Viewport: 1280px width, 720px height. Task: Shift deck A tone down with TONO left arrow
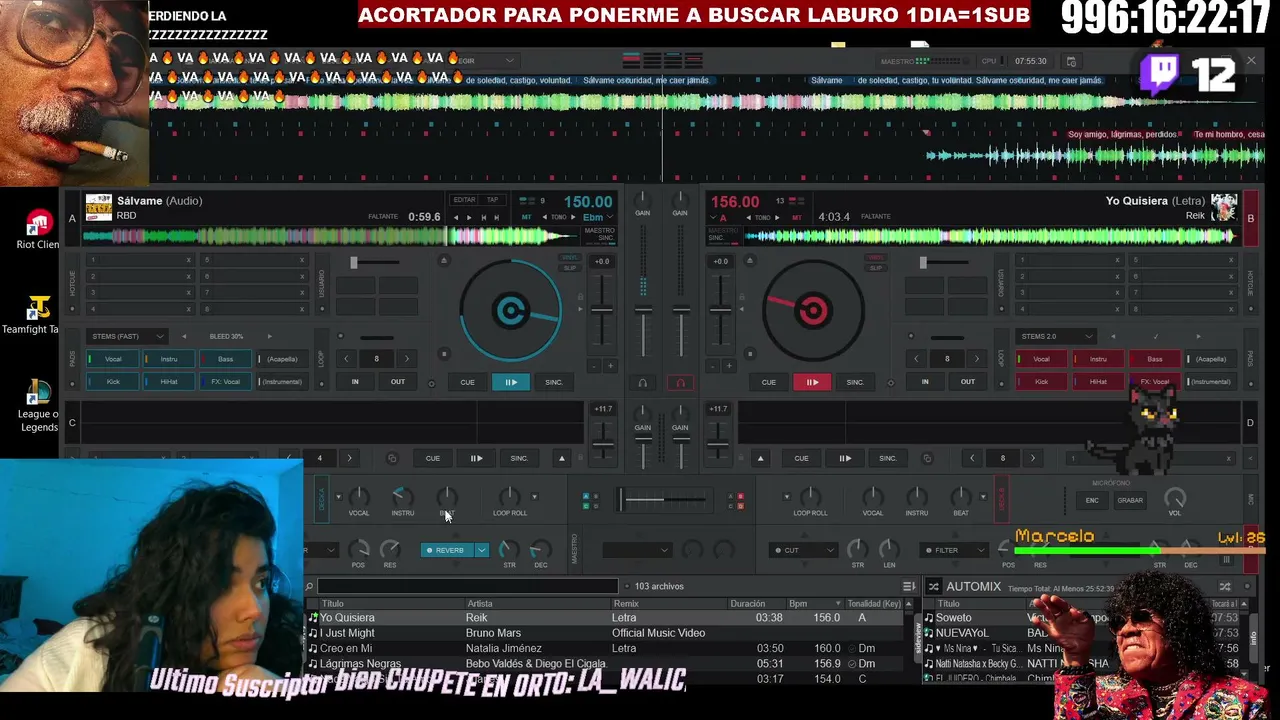(546, 217)
